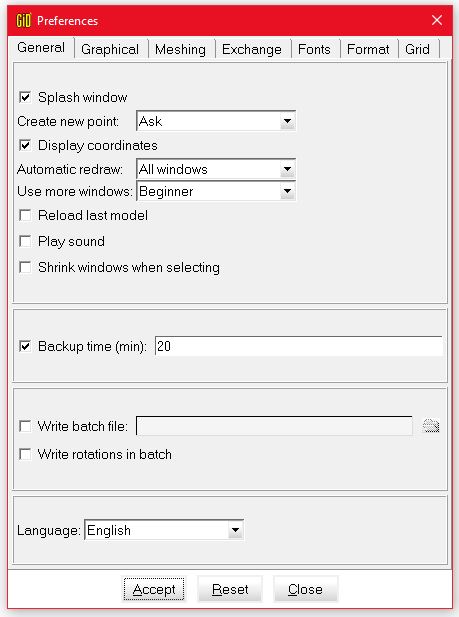Image resolution: width=459 pixels, height=617 pixels.
Task: Open the Meshing tab
Action: pos(180,49)
